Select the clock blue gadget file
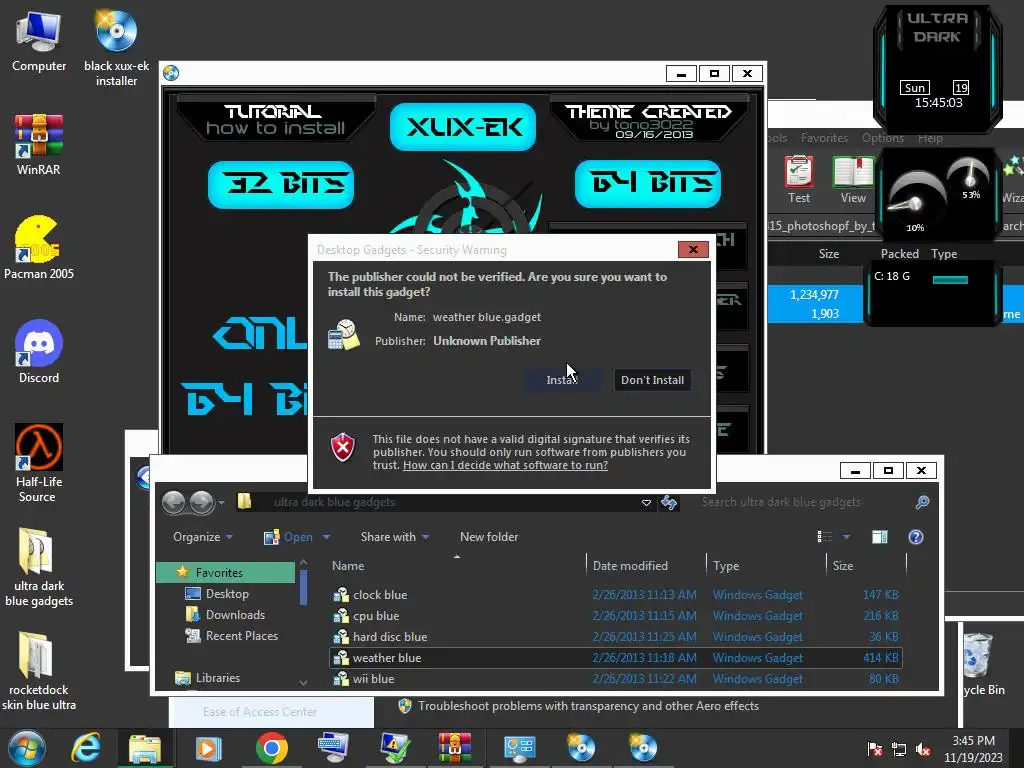Screen dimensions: 1024x768 [615, 595]
